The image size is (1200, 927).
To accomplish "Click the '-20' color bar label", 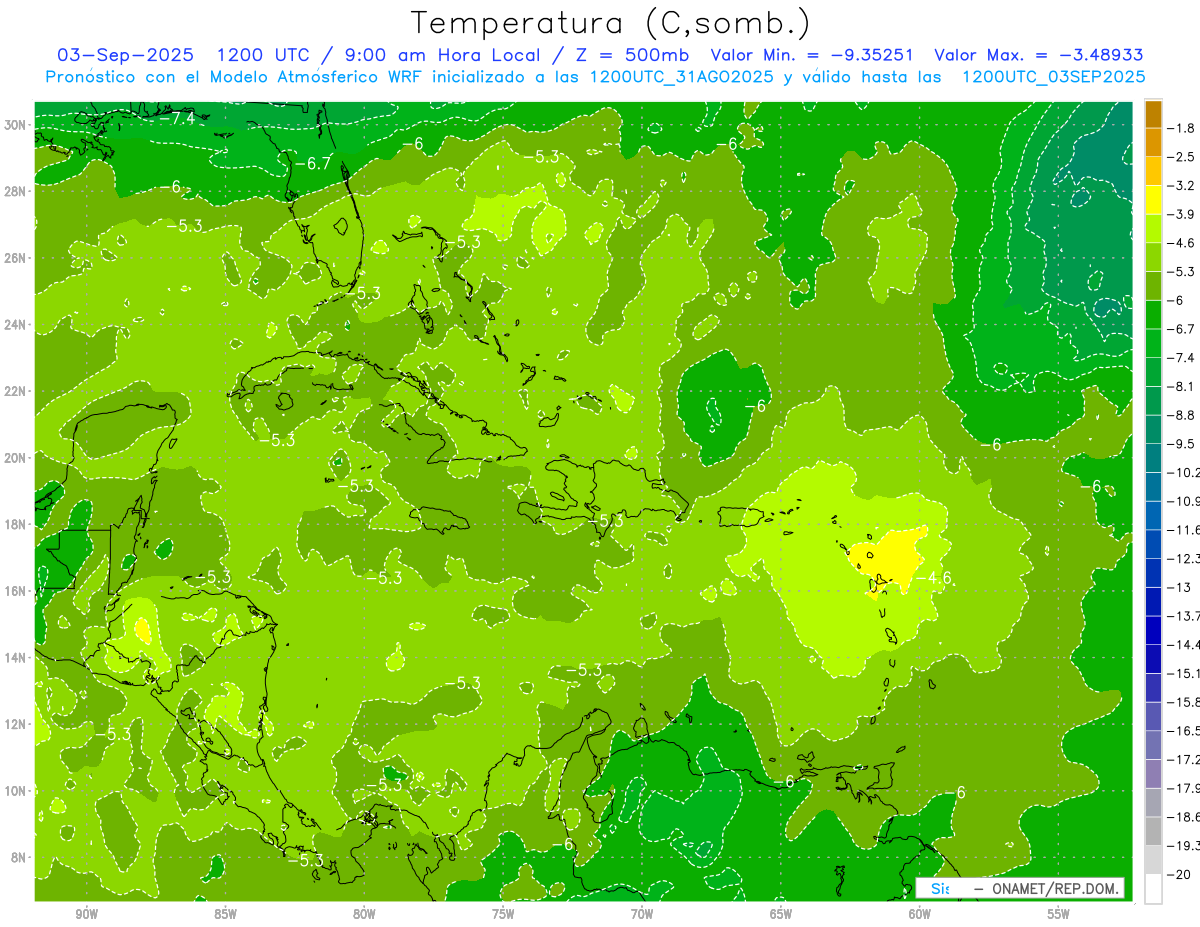I will [x=1180, y=874].
